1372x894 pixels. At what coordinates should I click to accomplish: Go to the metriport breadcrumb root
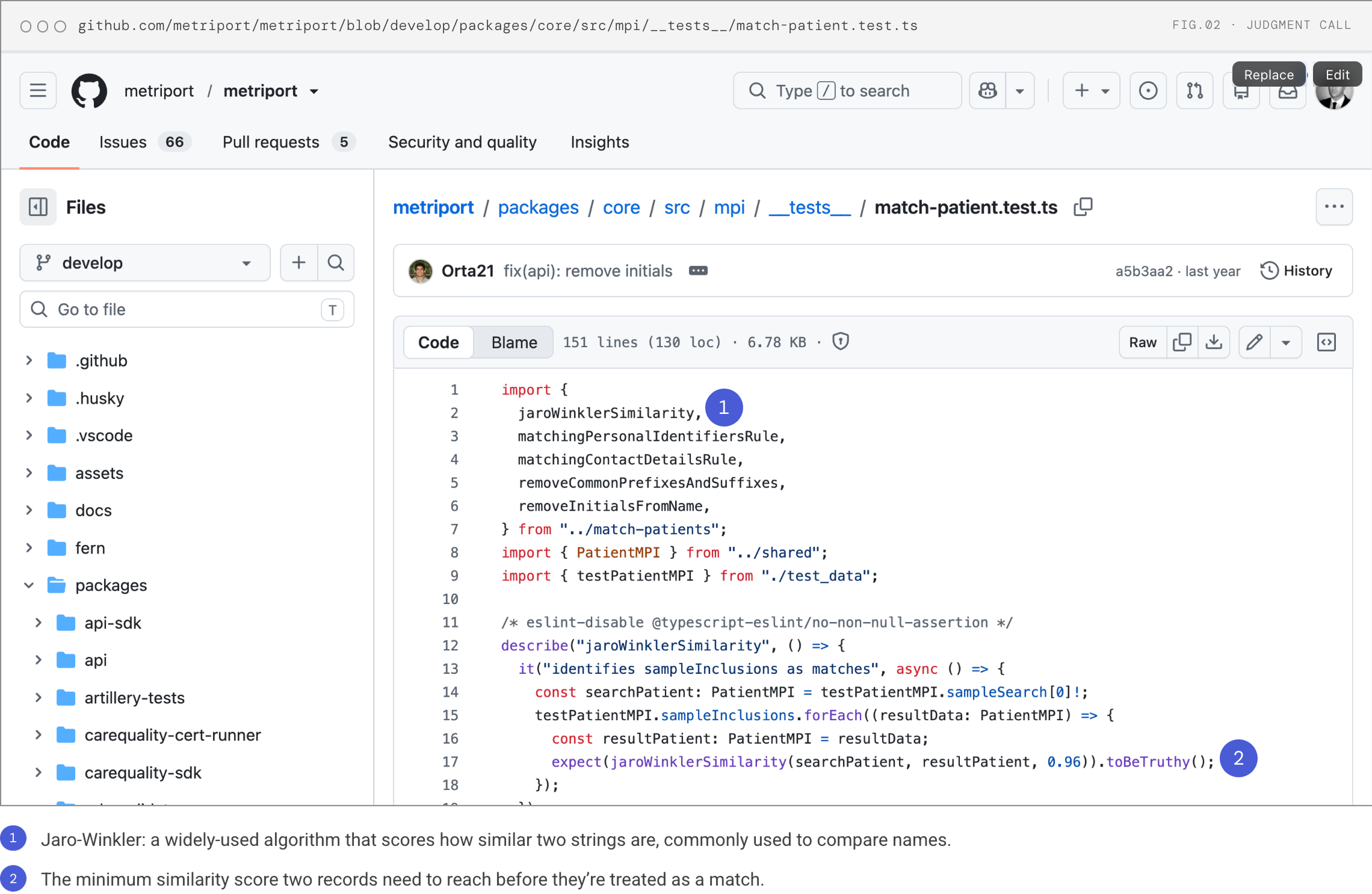click(433, 207)
